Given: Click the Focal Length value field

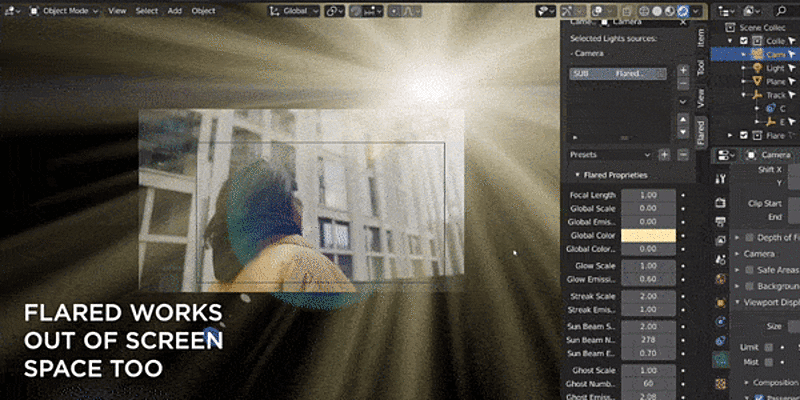Looking at the screenshot, I should click(x=648, y=195).
